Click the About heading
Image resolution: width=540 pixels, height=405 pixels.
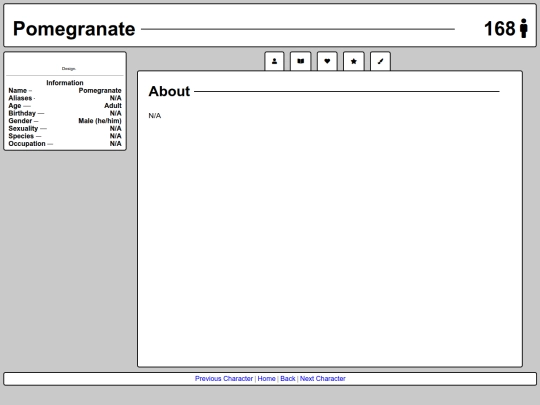[x=169, y=91]
